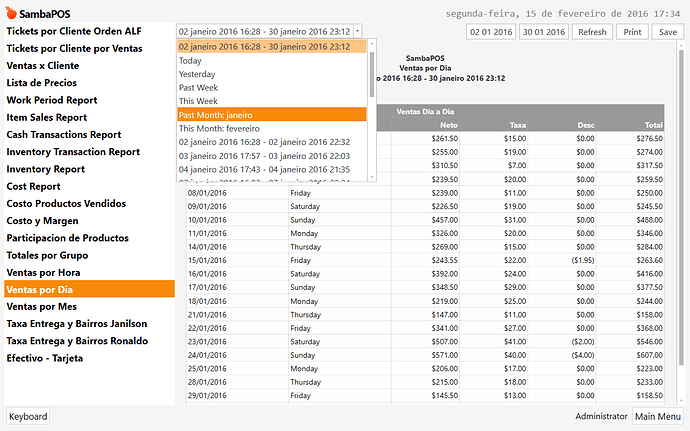Click the dropdown list scroll-up arrow
Screen dimensions: 690x431
point(372,43)
